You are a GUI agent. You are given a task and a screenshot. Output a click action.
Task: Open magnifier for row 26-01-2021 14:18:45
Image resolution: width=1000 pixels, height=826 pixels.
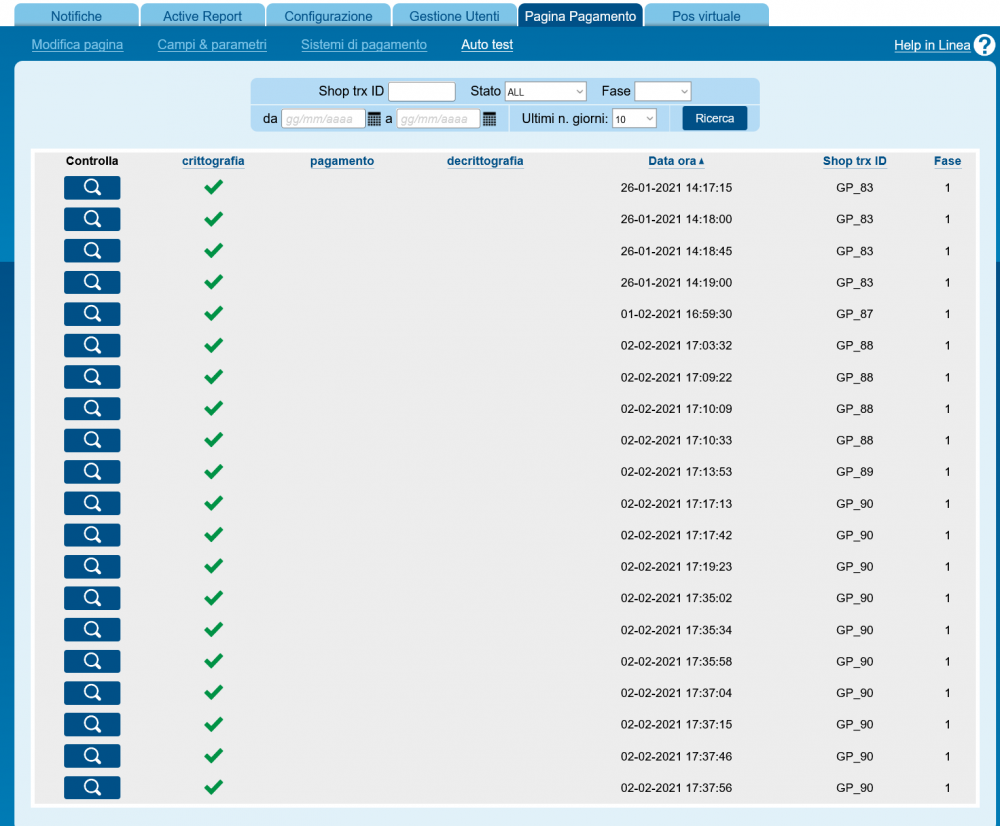(x=92, y=251)
